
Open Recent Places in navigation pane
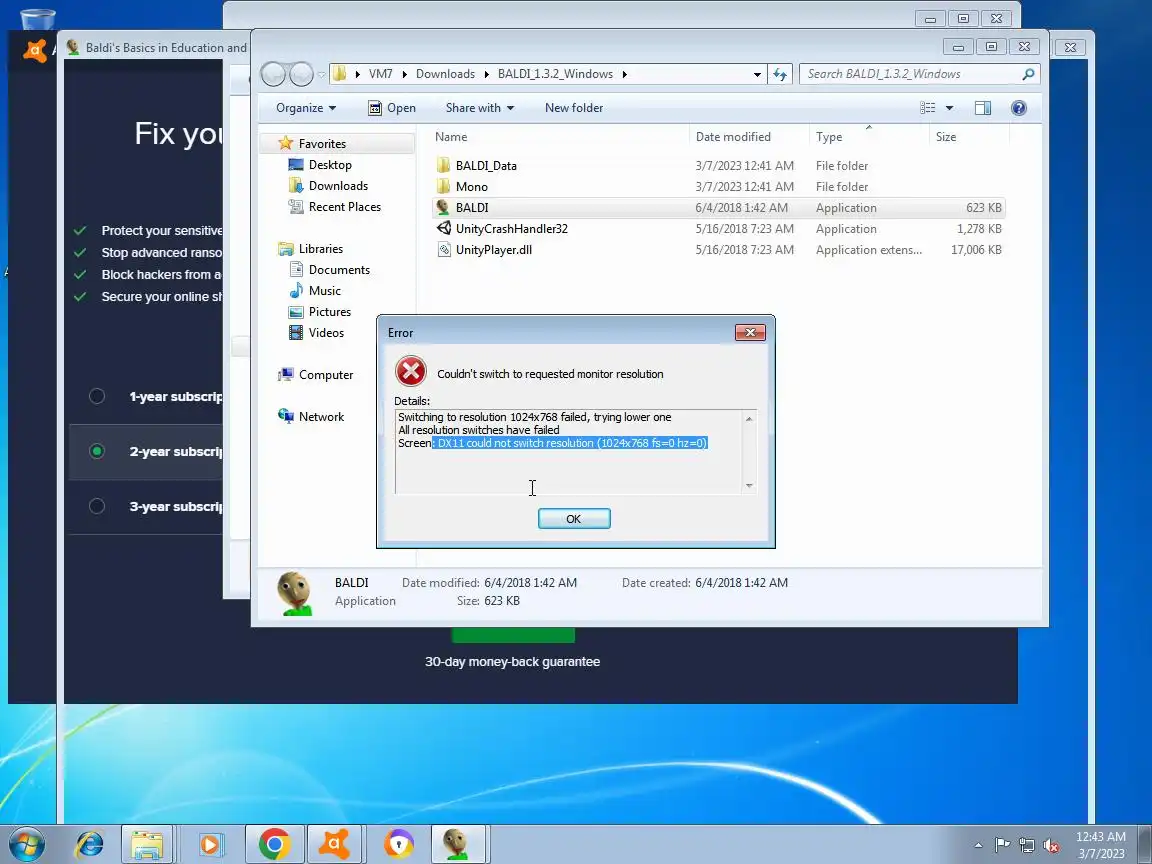point(345,207)
